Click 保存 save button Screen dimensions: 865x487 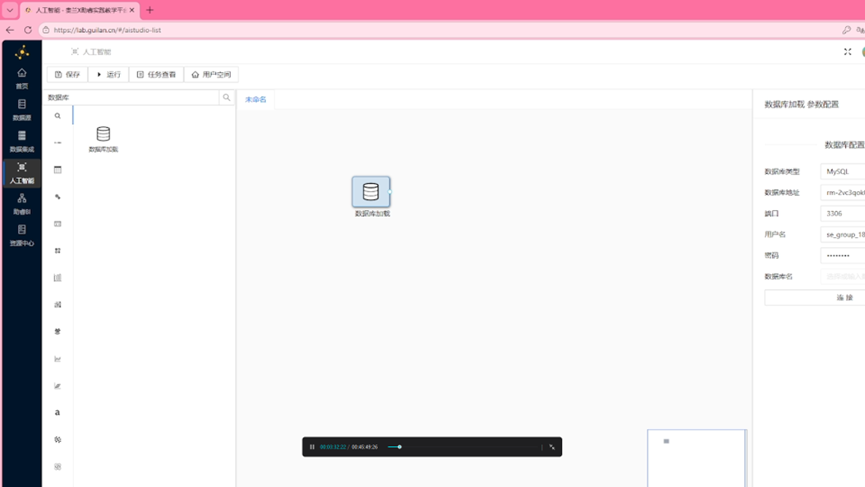tap(67, 74)
